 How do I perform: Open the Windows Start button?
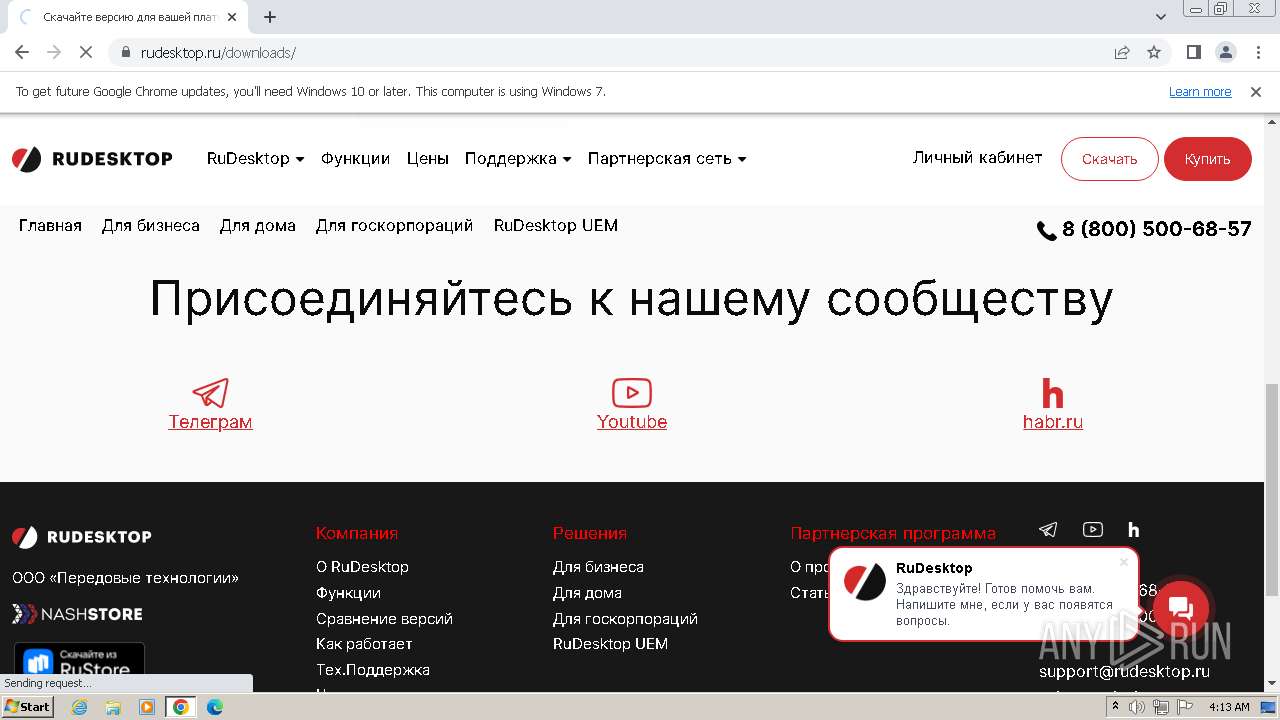click(x=28, y=707)
